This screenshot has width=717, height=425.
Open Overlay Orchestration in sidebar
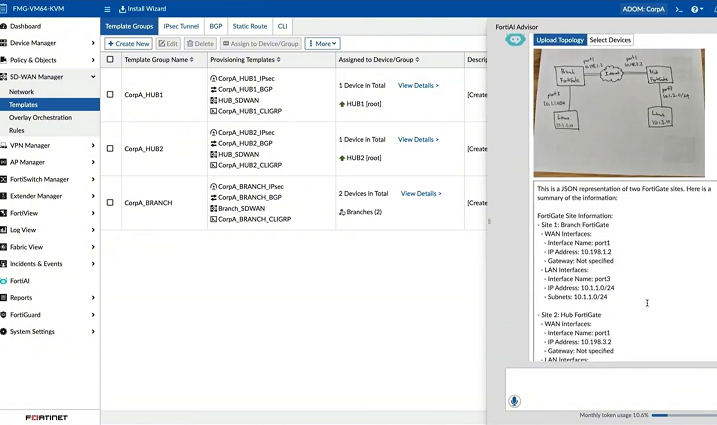point(40,118)
